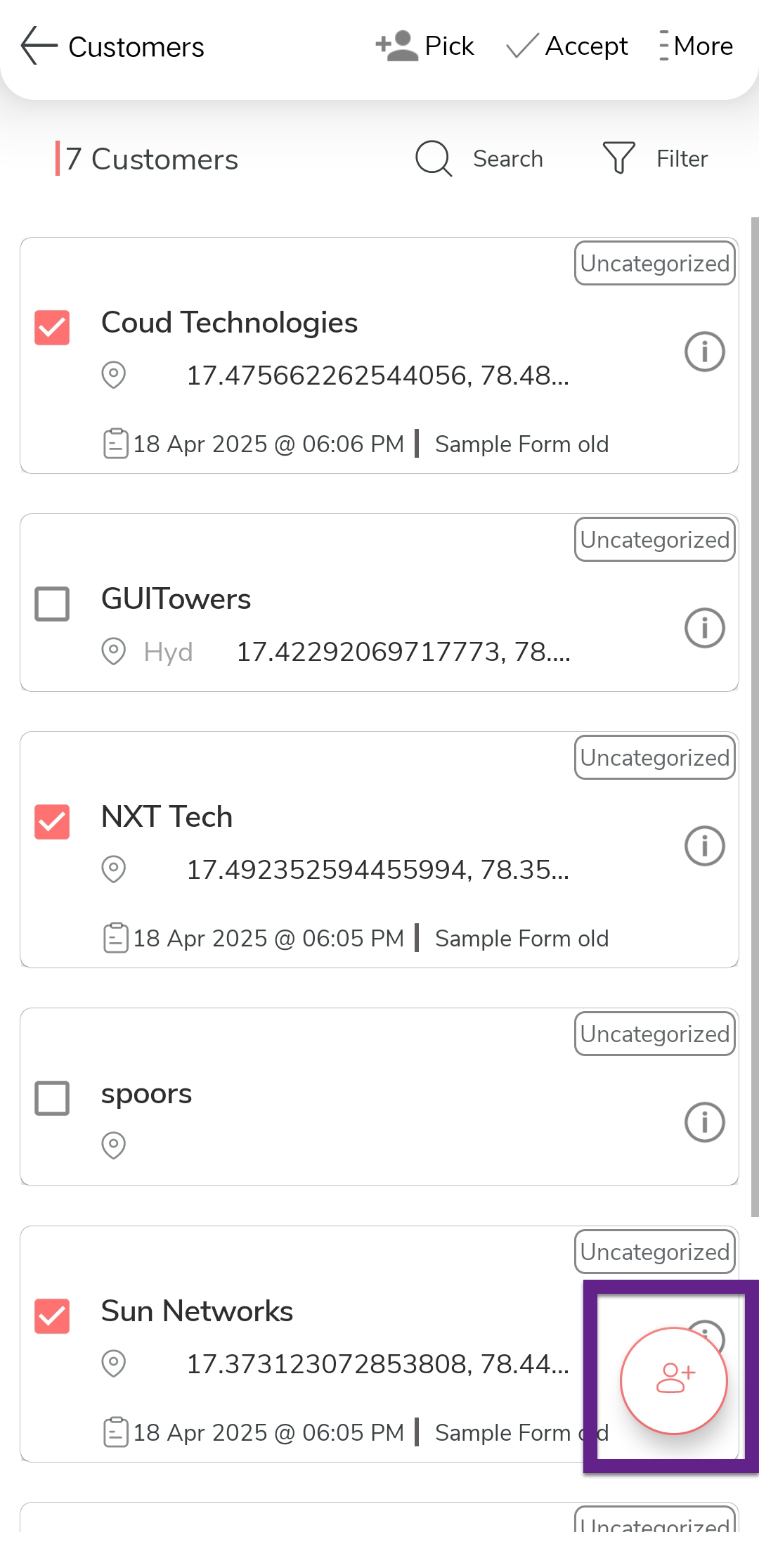
Task: Tap the Uncategorized tag on Coud Technologies
Action: [654, 264]
